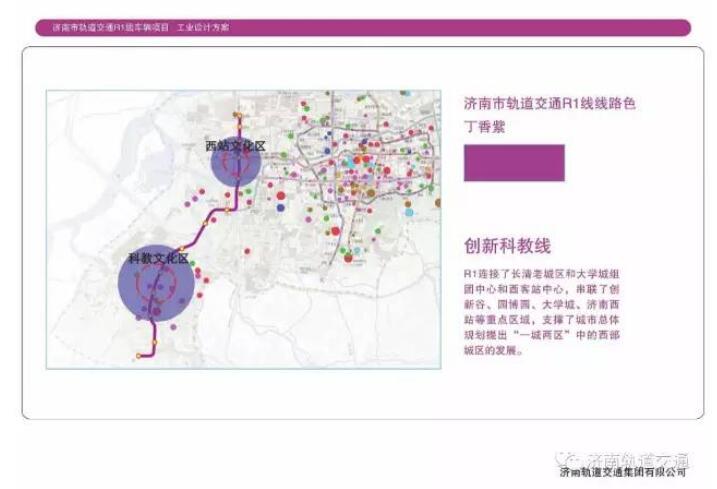Click the 西站文化区 map label
Screen dimensions: 717x489
[235, 146]
